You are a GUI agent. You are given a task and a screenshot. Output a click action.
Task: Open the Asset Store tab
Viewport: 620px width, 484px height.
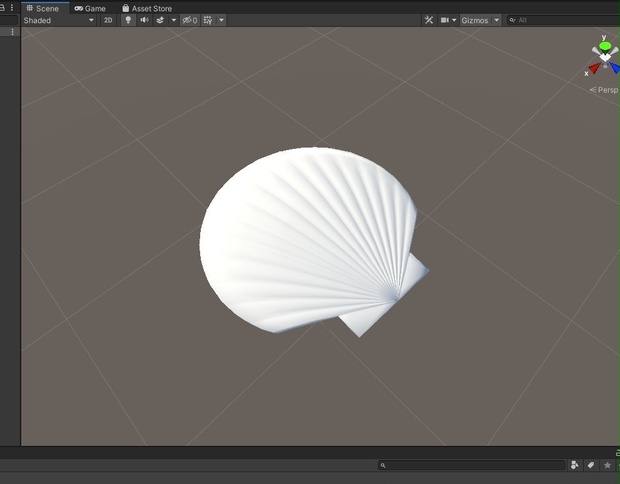147,8
